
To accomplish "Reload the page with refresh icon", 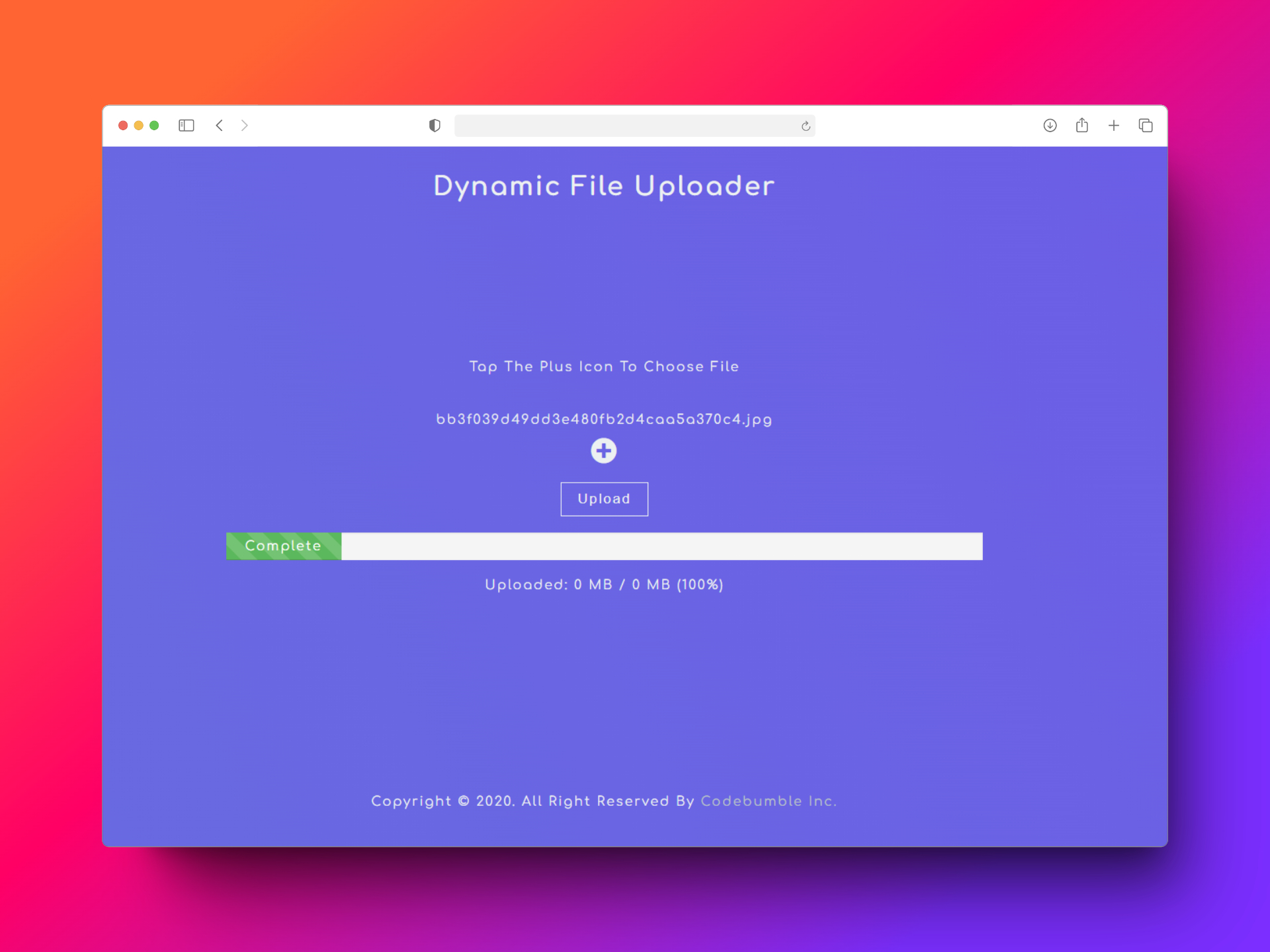I will (x=806, y=126).
